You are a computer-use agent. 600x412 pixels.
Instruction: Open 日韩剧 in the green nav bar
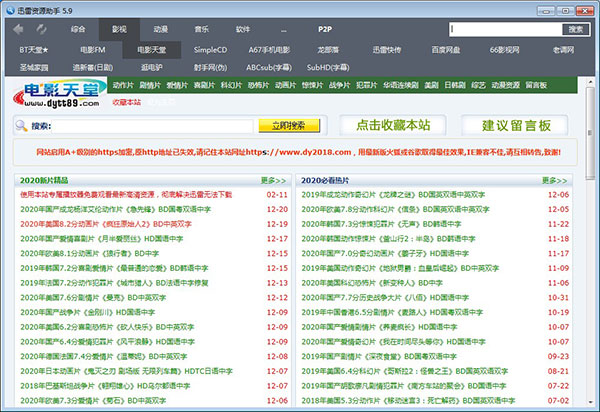click(455, 85)
